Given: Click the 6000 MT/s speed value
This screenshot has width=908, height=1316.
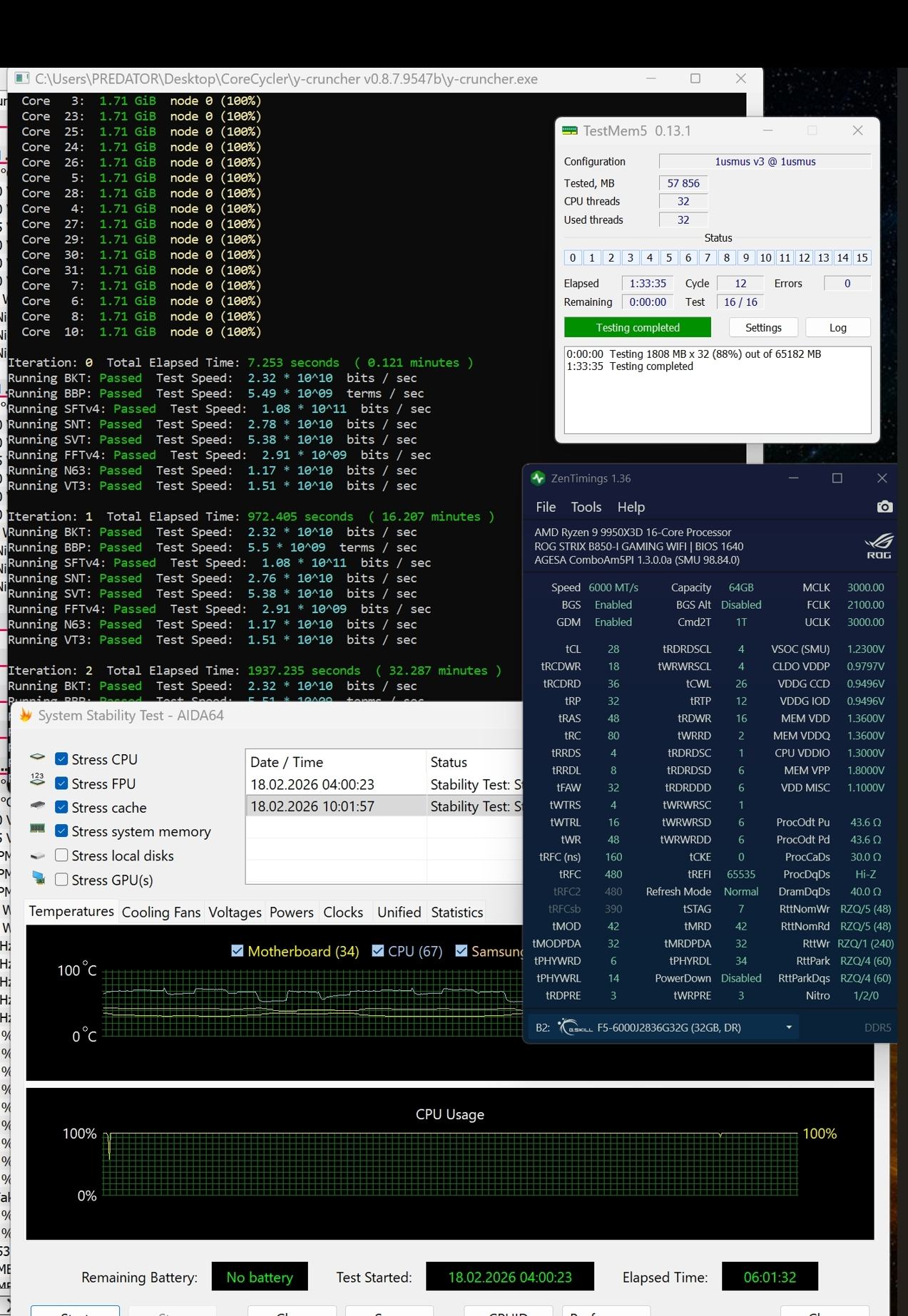Looking at the screenshot, I should click(613, 587).
